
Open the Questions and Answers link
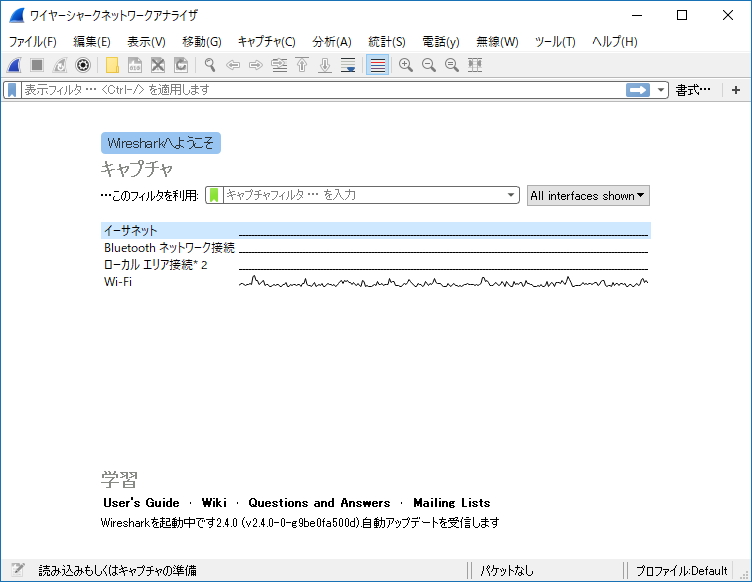(319, 502)
